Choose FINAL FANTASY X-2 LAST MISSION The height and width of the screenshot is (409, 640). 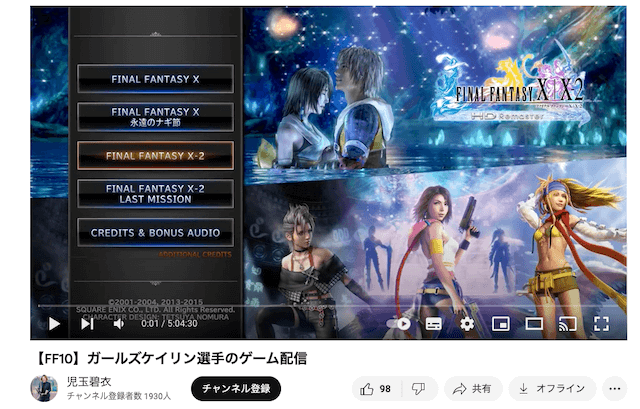155,193
